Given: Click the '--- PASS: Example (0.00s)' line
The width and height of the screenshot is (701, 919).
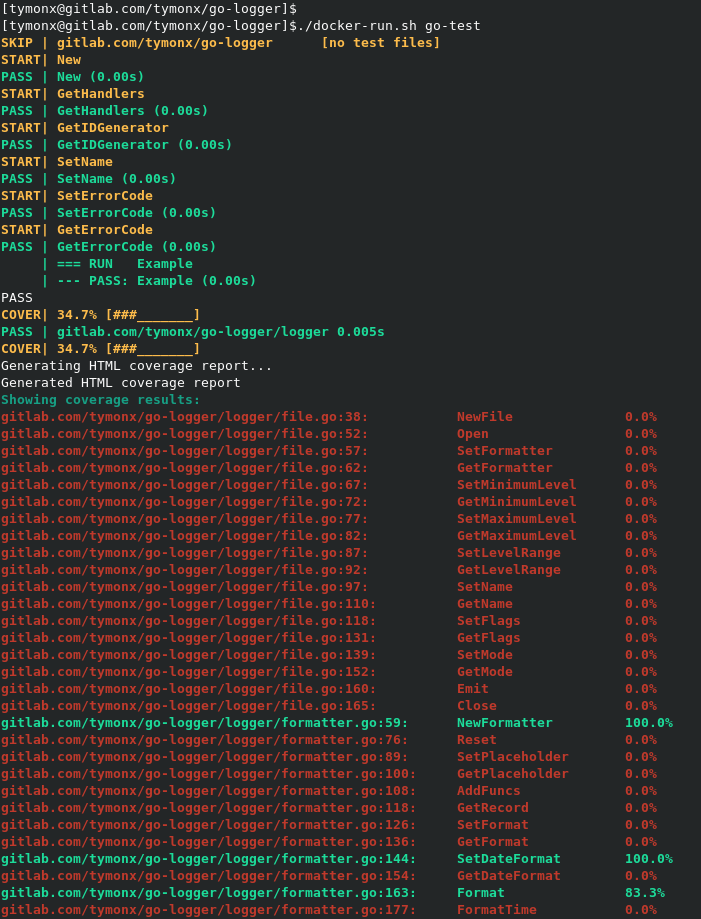Looking at the screenshot, I should 156,281.
